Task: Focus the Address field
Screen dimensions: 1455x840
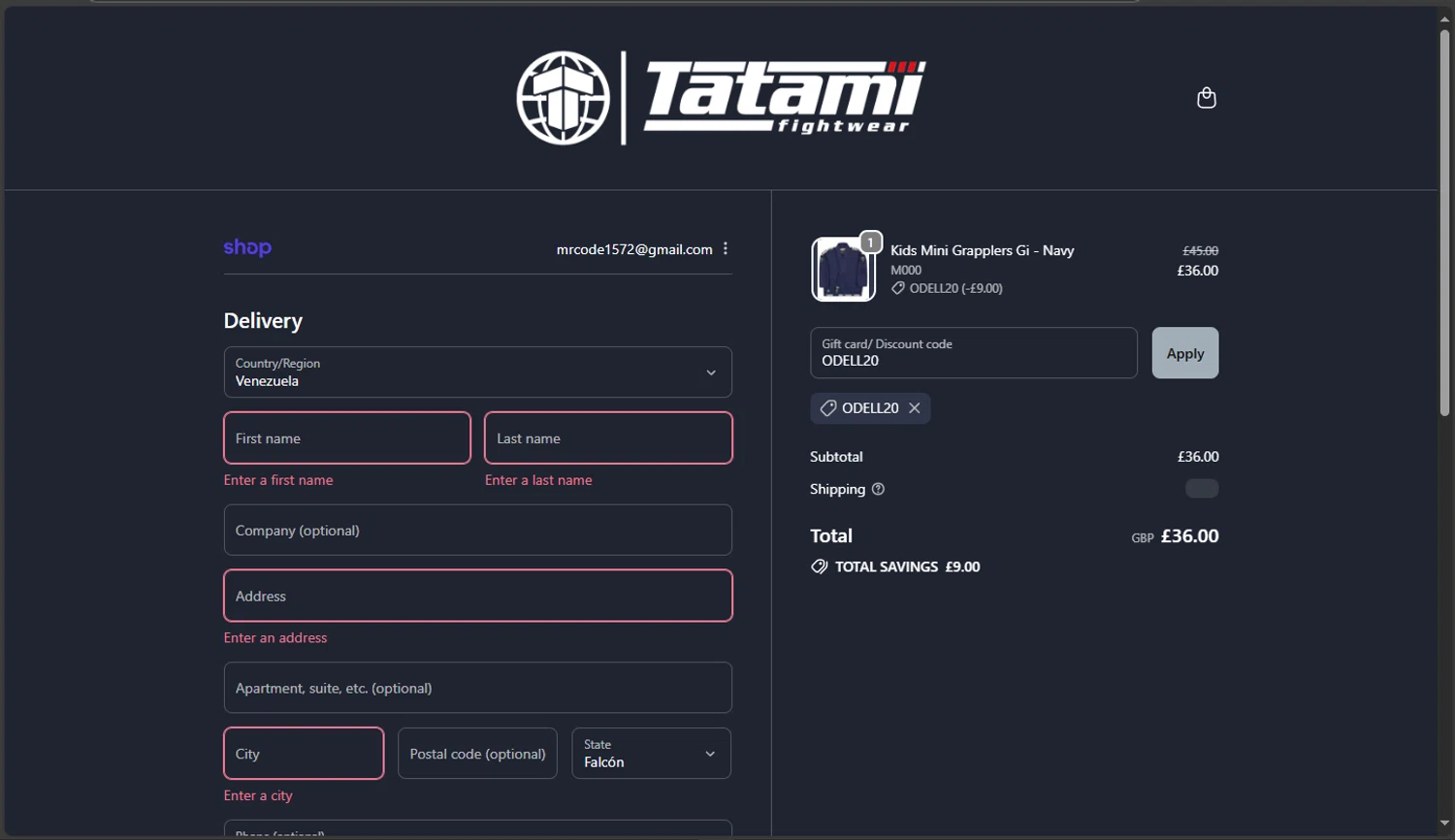Action: point(477,596)
